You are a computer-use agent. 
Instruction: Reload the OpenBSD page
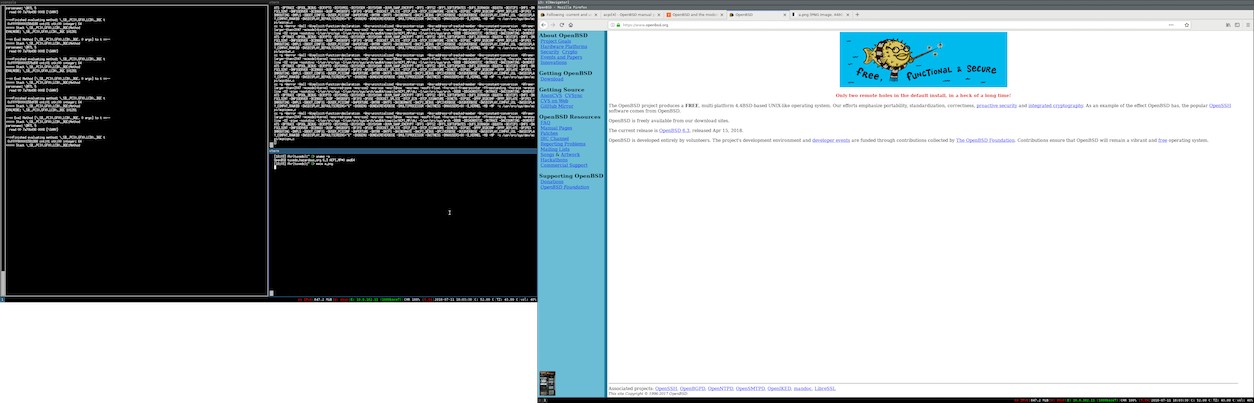coord(562,25)
